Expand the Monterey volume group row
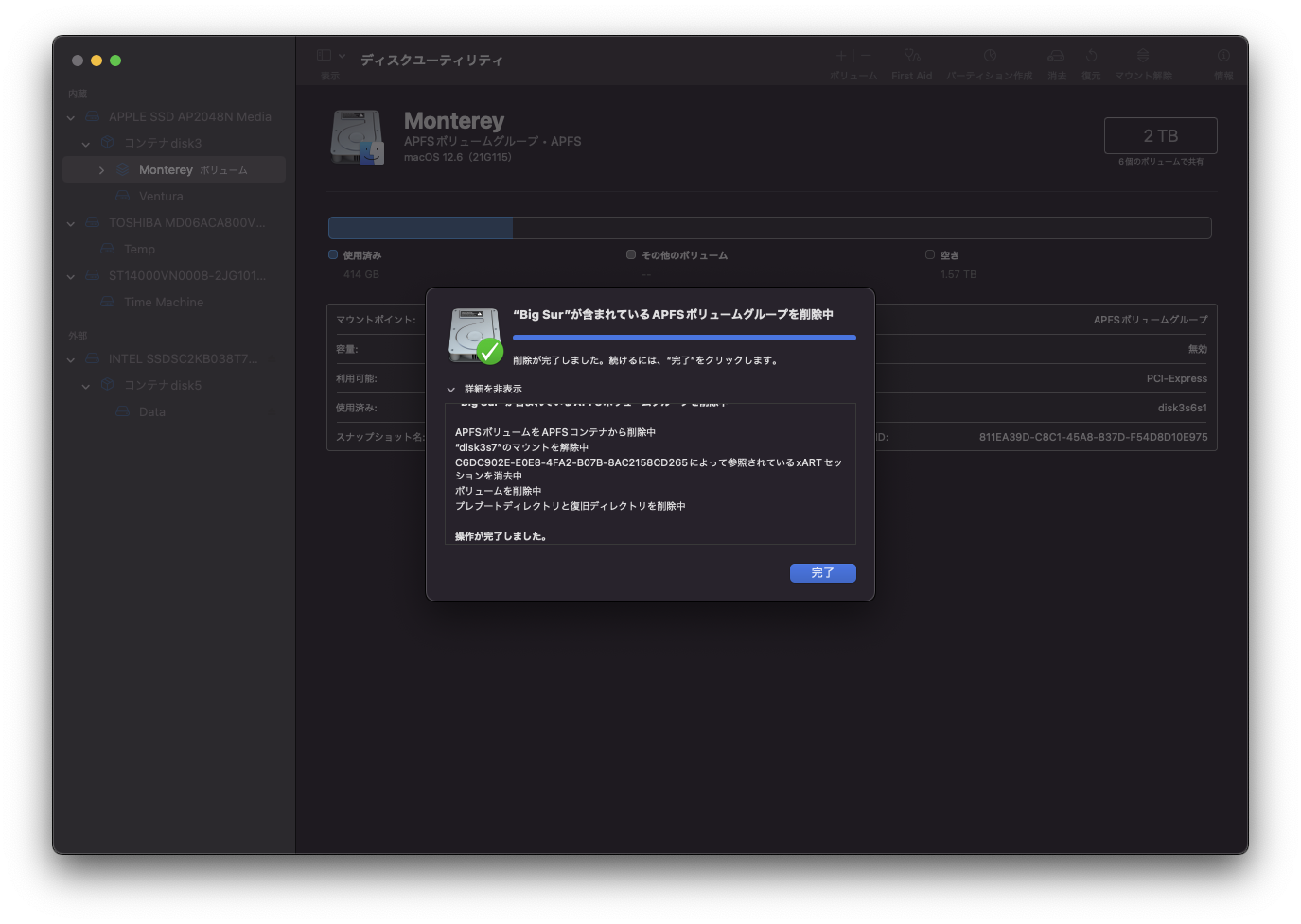This screenshot has width=1301, height=924. point(101,170)
